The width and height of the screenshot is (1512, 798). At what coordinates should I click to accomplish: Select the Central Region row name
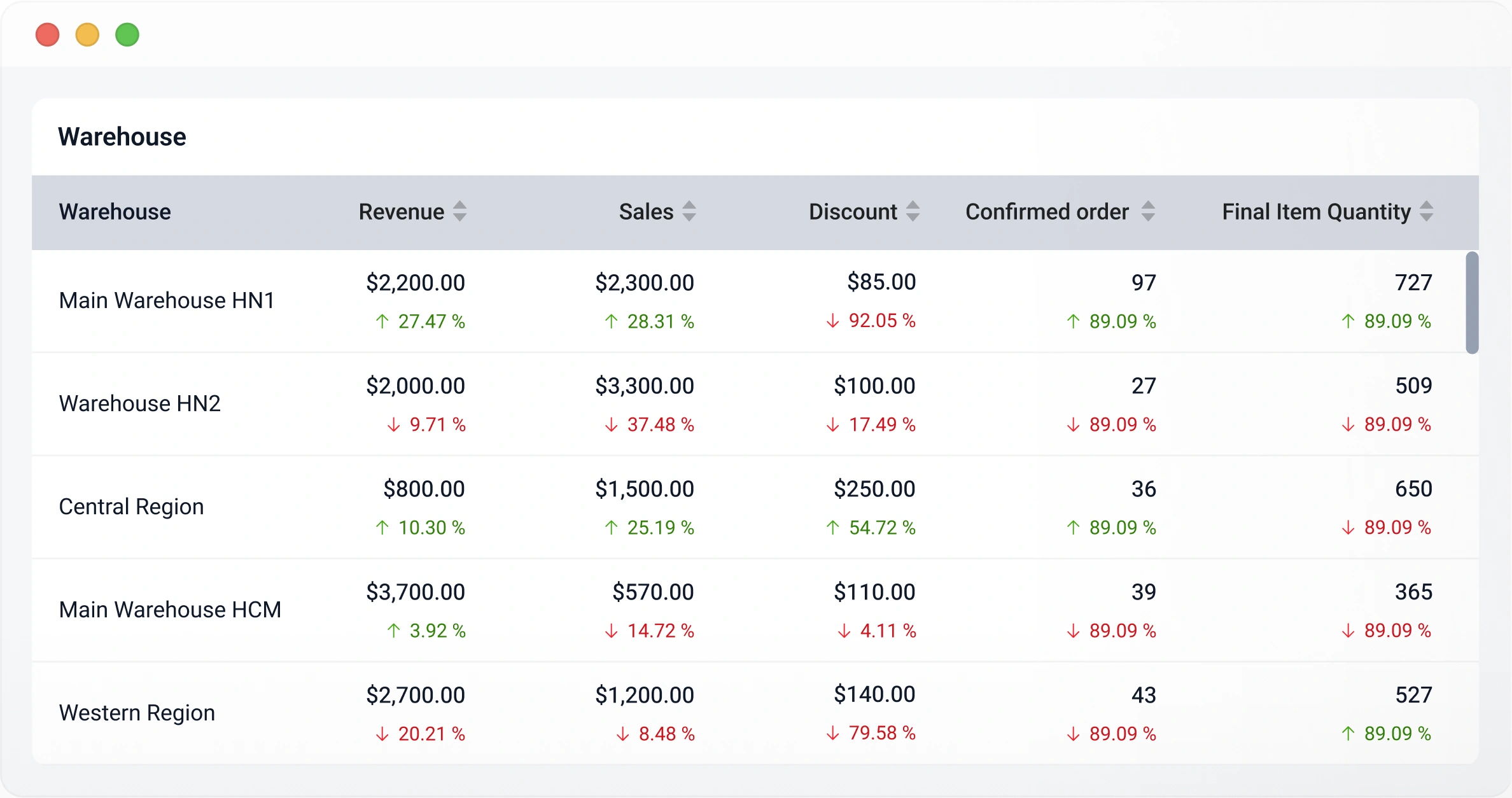[x=131, y=507]
